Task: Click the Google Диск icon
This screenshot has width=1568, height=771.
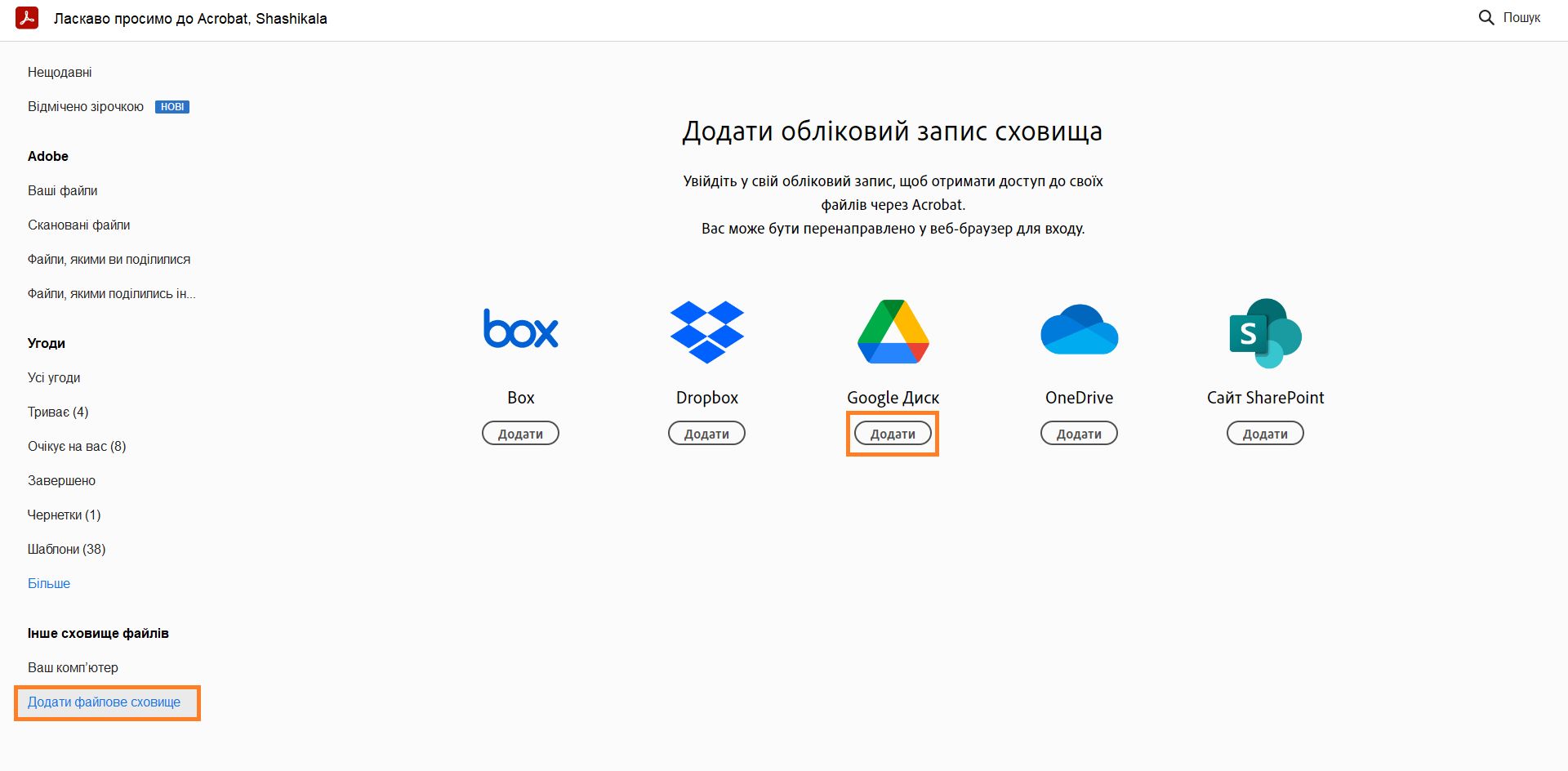Action: 892,330
